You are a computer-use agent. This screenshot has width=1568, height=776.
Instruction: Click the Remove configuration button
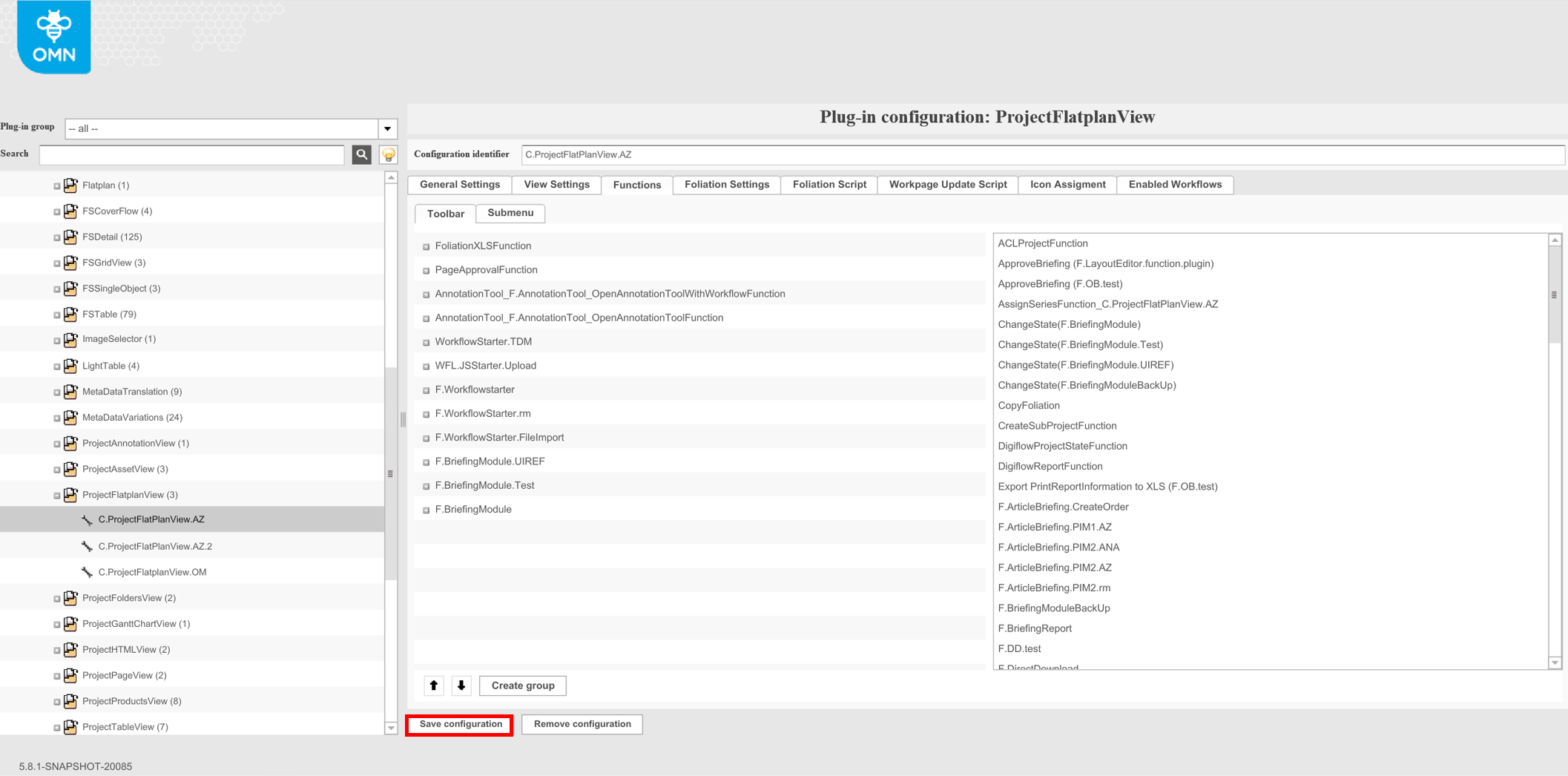pos(582,724)
